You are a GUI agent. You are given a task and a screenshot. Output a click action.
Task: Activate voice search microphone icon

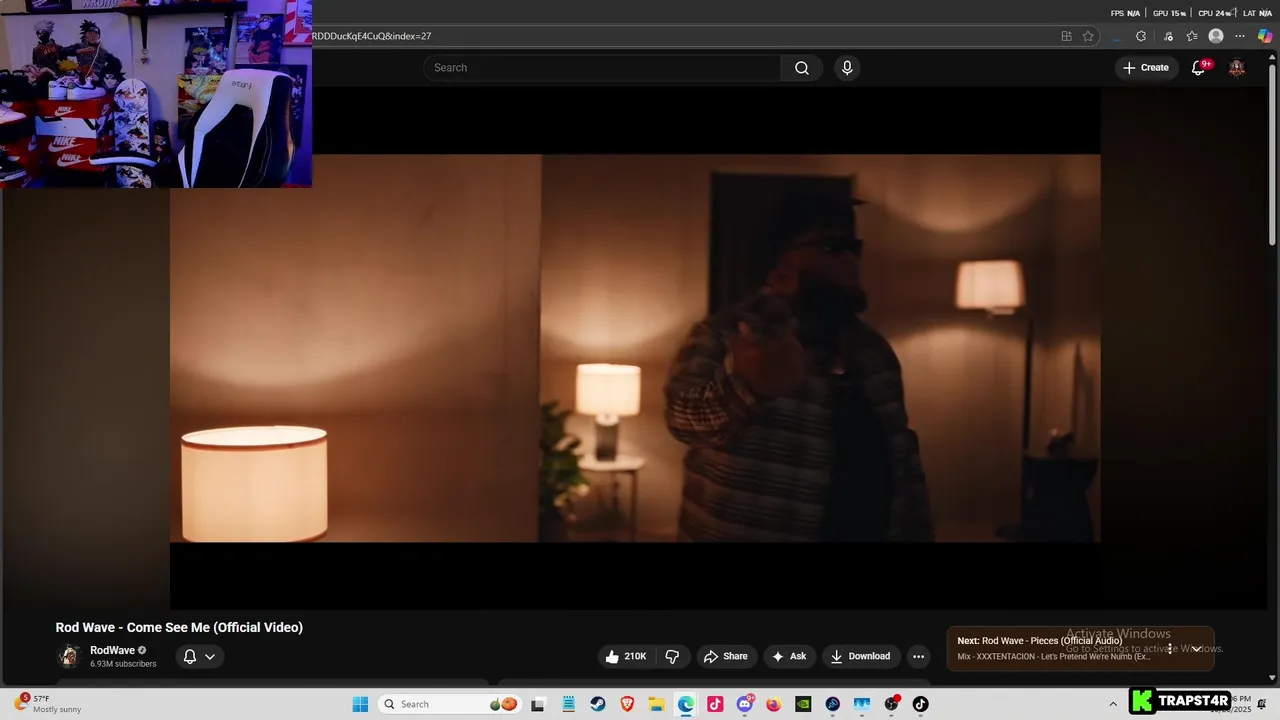847,68
